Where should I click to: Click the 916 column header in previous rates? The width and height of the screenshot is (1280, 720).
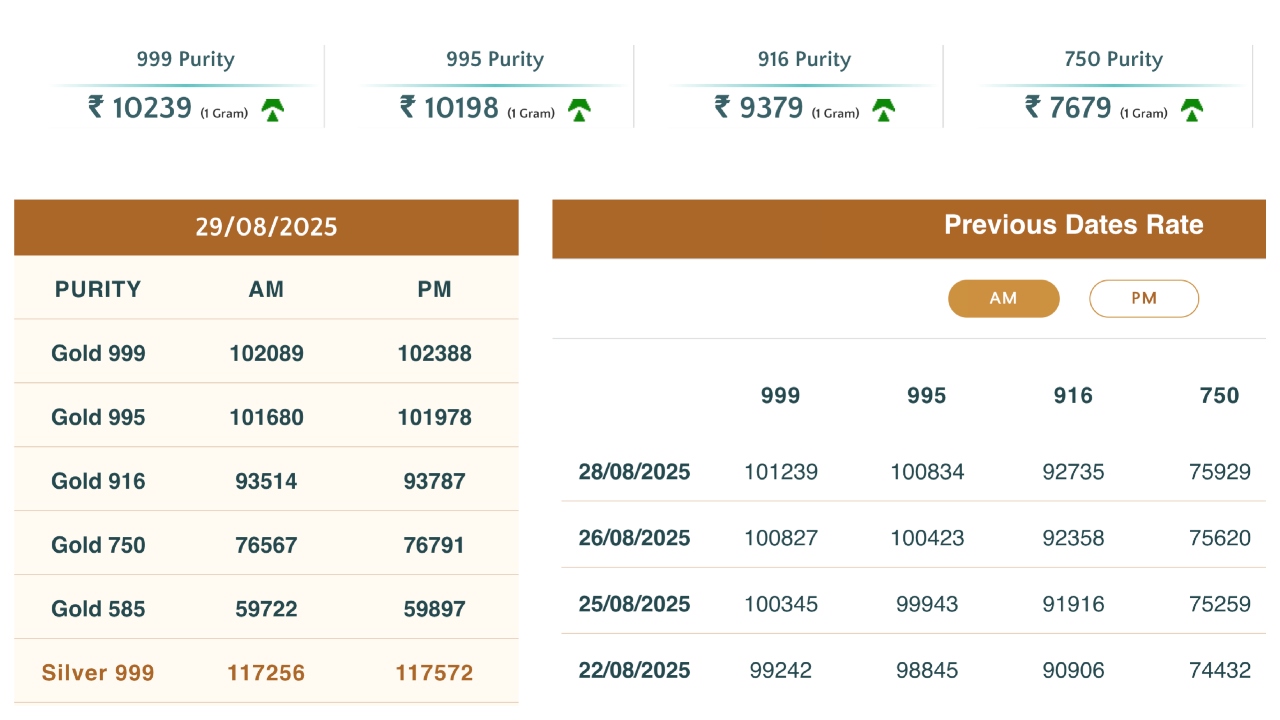[1073, 396]
